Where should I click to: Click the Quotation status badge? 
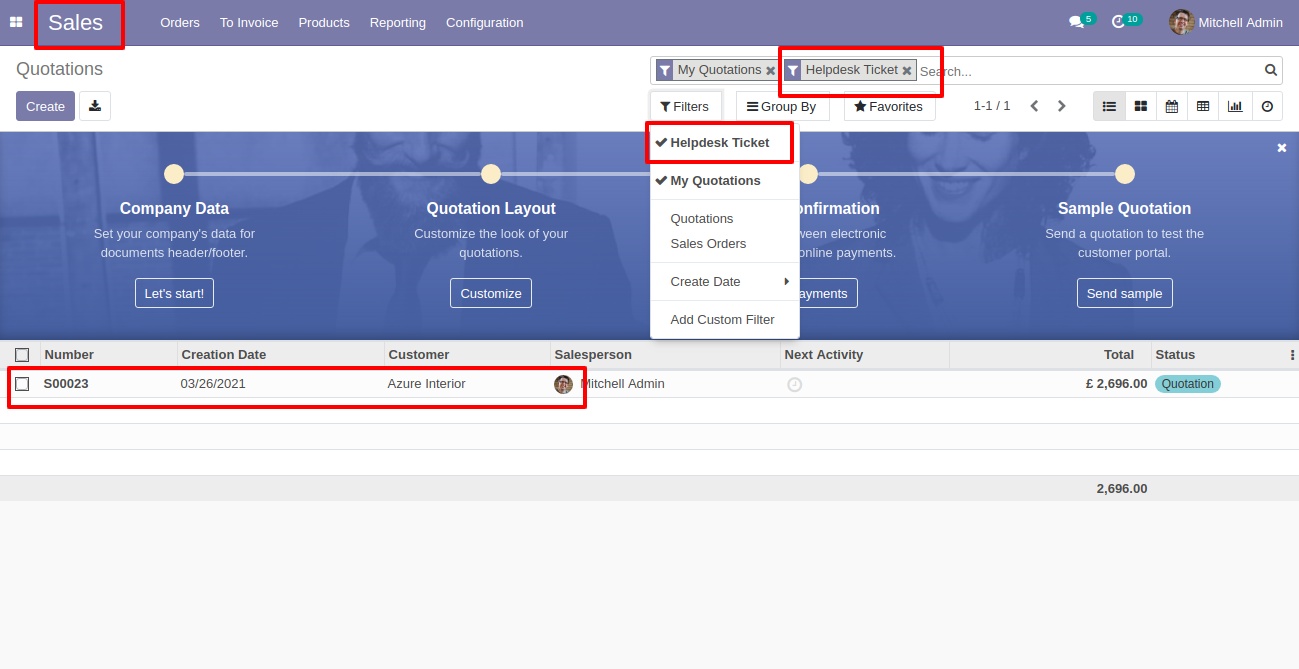point(1188,384)
